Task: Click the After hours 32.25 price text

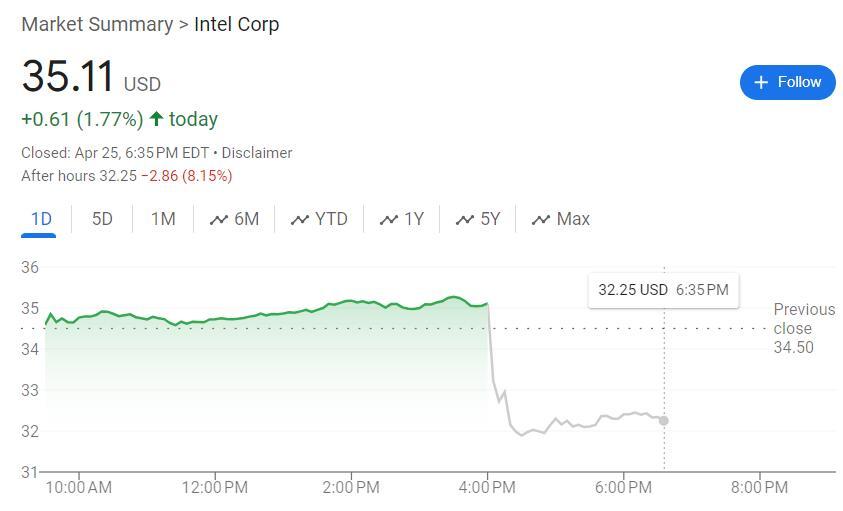Action: (79, 176)
